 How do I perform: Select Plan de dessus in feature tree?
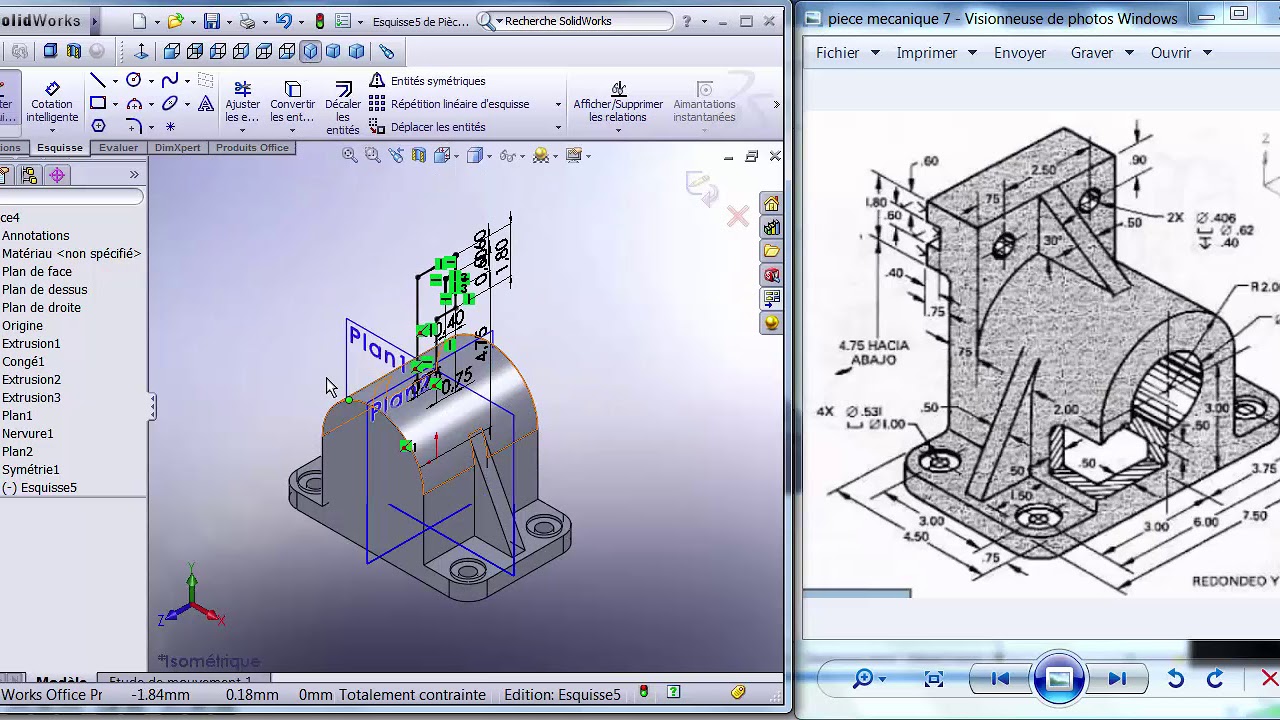44,290
